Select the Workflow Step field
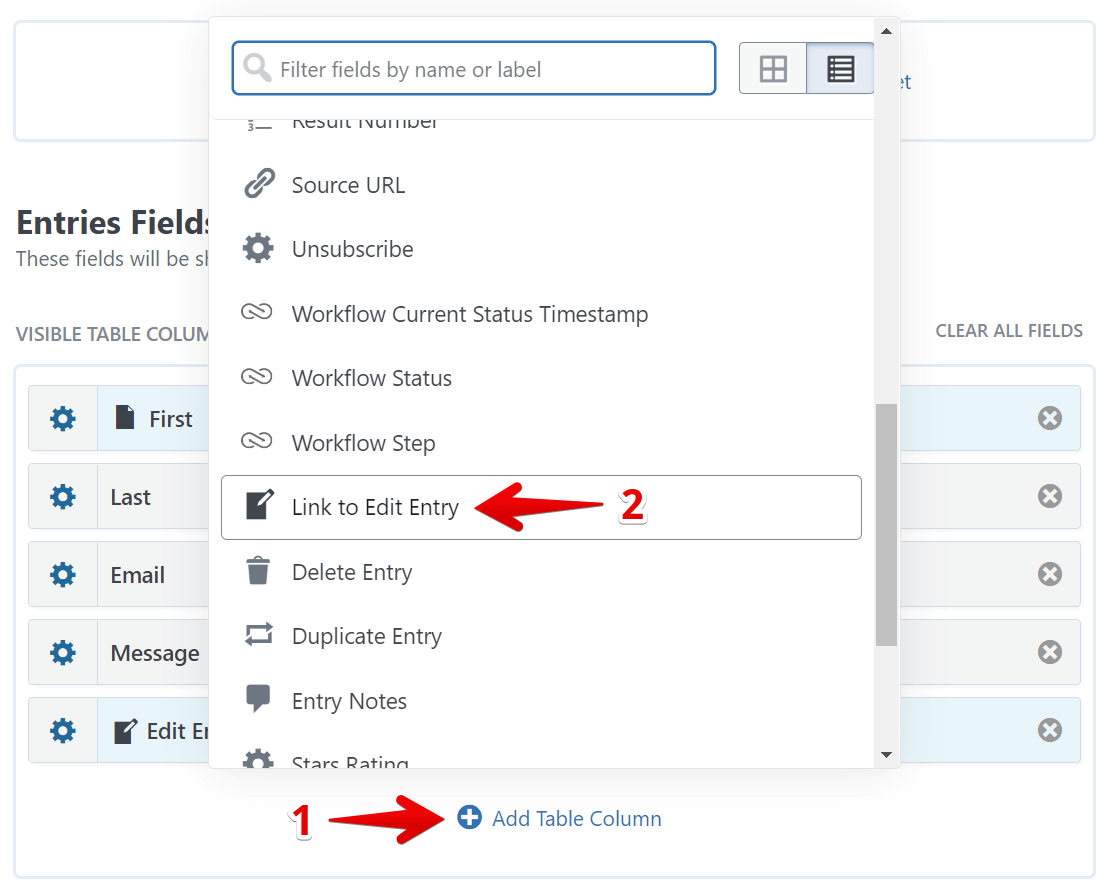Screen dimensions: 1109x894 click(363, 444)
